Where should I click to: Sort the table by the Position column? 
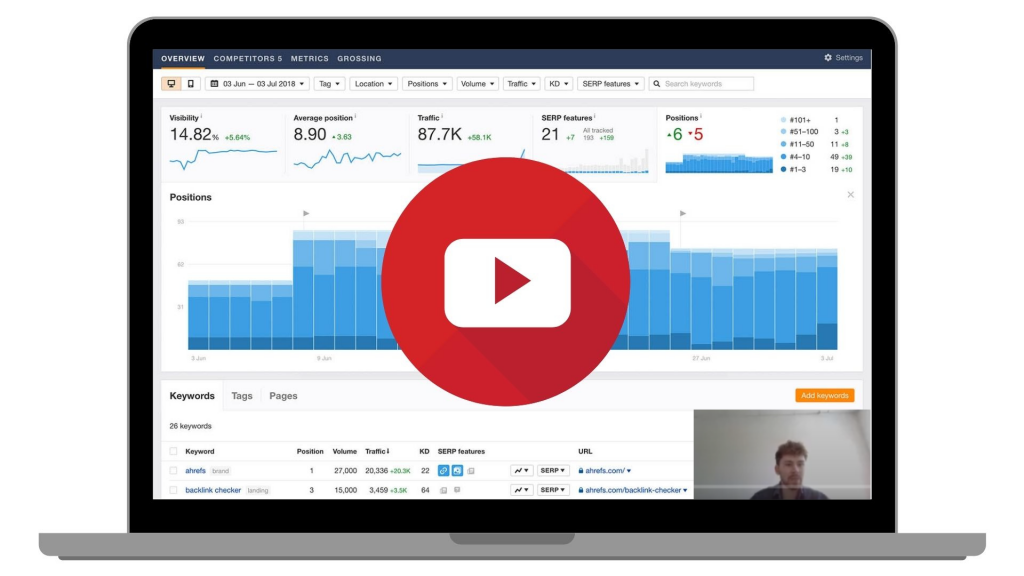pos(310,451)
